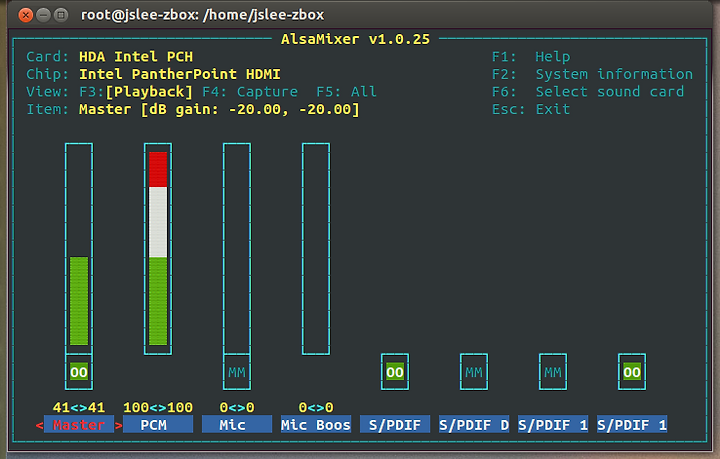Image resolution: width=720 pixels, height=459 pixels.
Task: Open F2 System information
Action: click(x=592, y=74)
